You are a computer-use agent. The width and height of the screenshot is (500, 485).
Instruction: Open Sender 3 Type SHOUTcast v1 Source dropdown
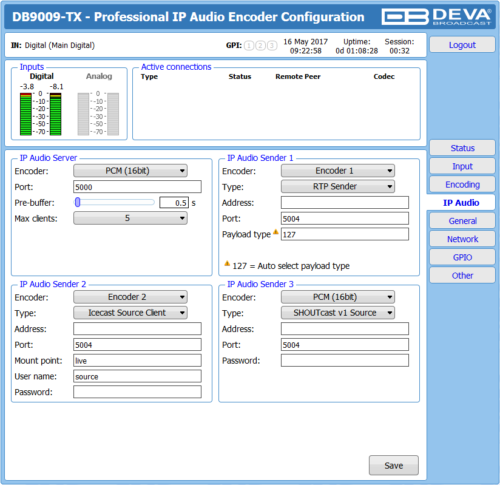338,313
